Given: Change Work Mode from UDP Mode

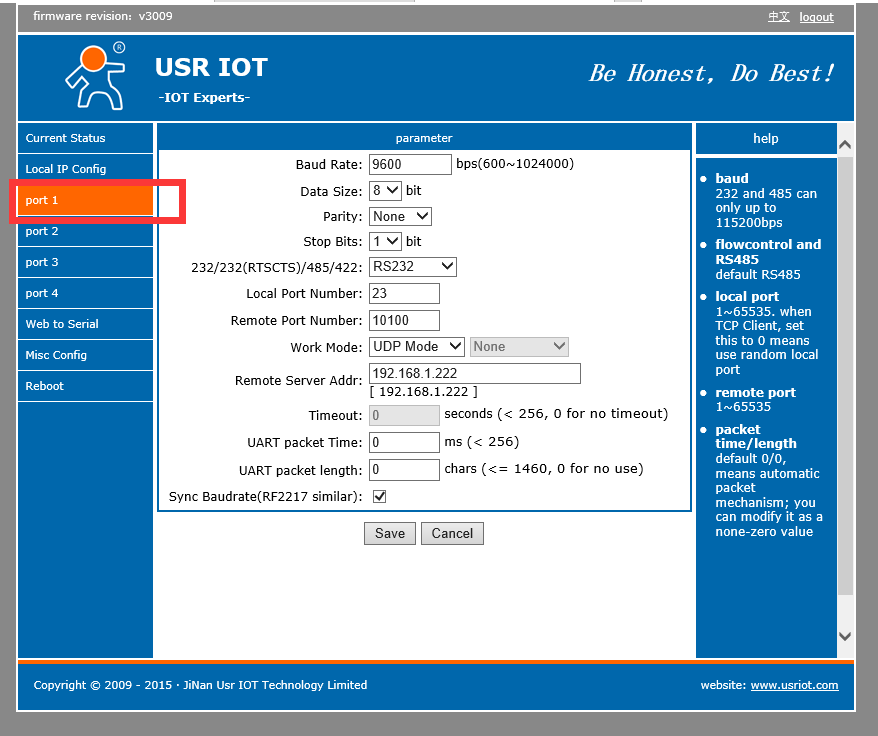Looking at the screenshot, I should click(x=416, y=346).
